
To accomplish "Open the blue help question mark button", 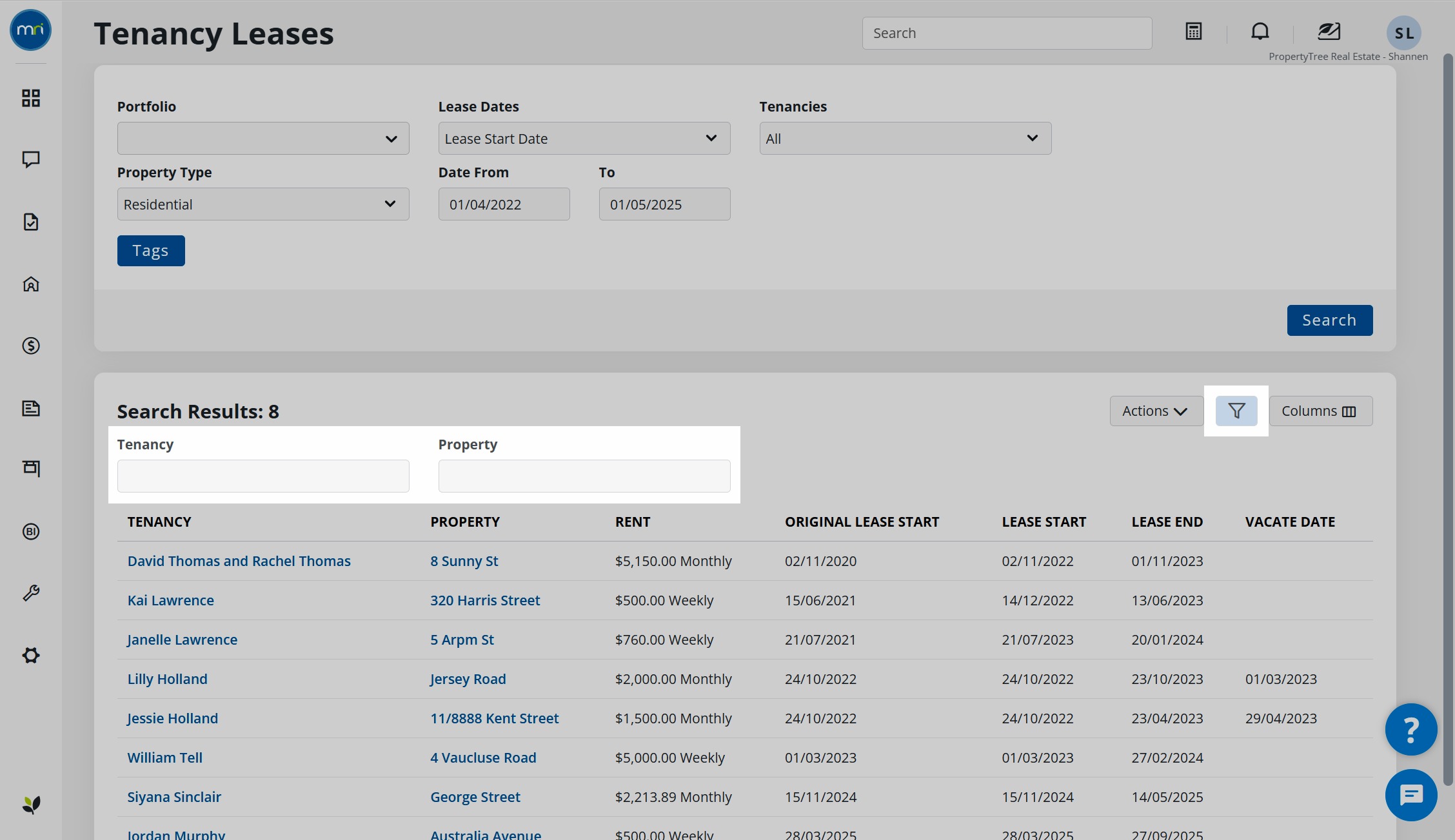I will [x=1411, y=729].
